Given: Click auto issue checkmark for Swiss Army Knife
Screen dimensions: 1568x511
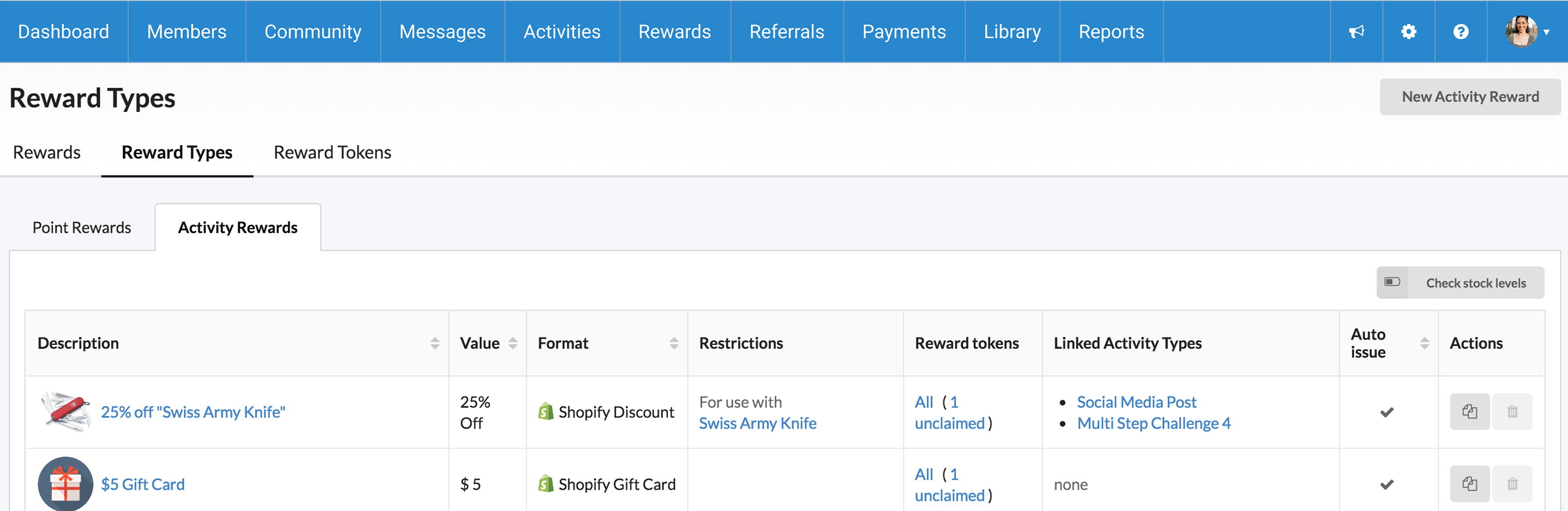Looking at the screenshot, I should pyautogui.click(x=1387, y=412).
